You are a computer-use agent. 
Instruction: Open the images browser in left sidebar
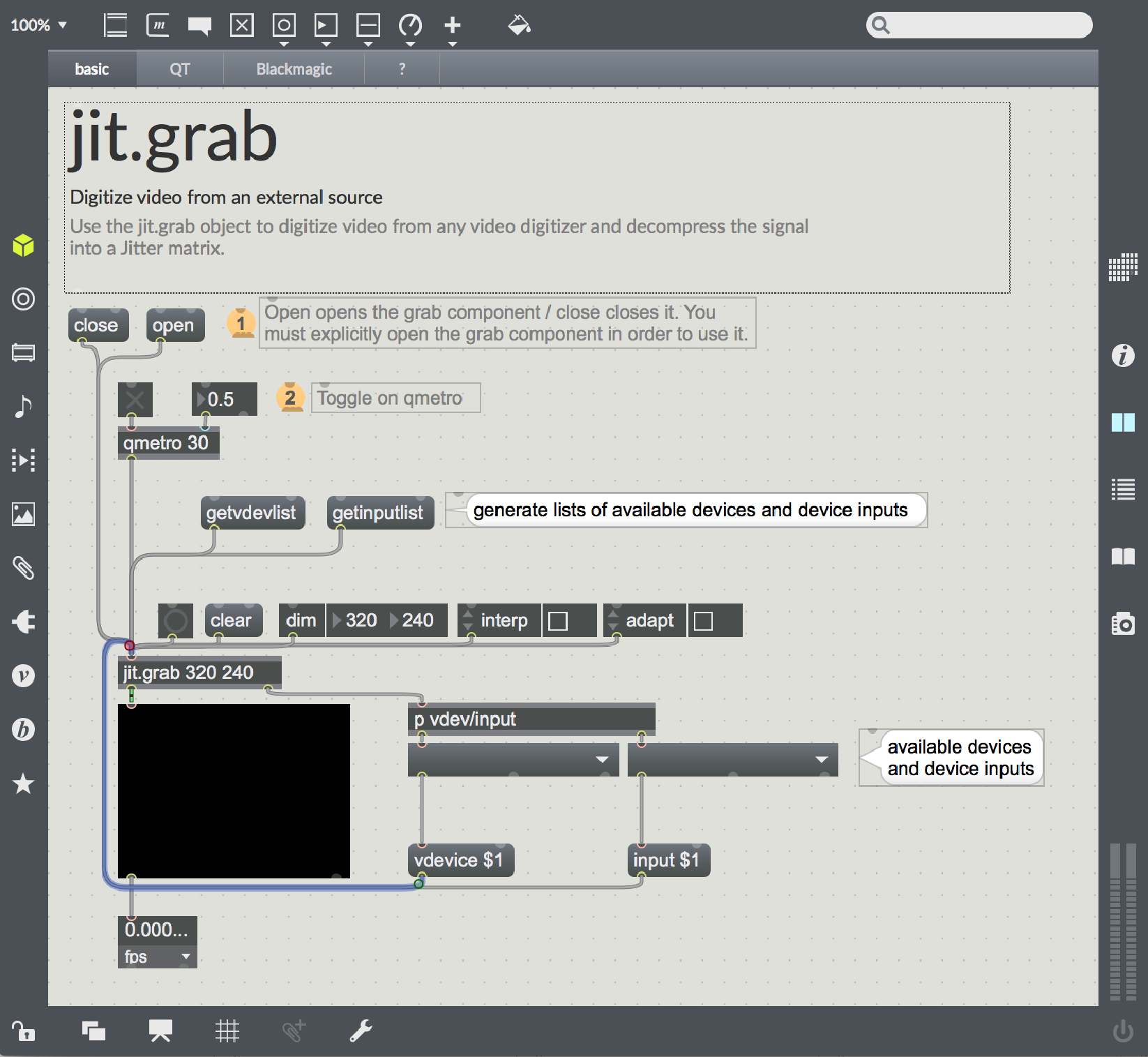tap(23, 514)
